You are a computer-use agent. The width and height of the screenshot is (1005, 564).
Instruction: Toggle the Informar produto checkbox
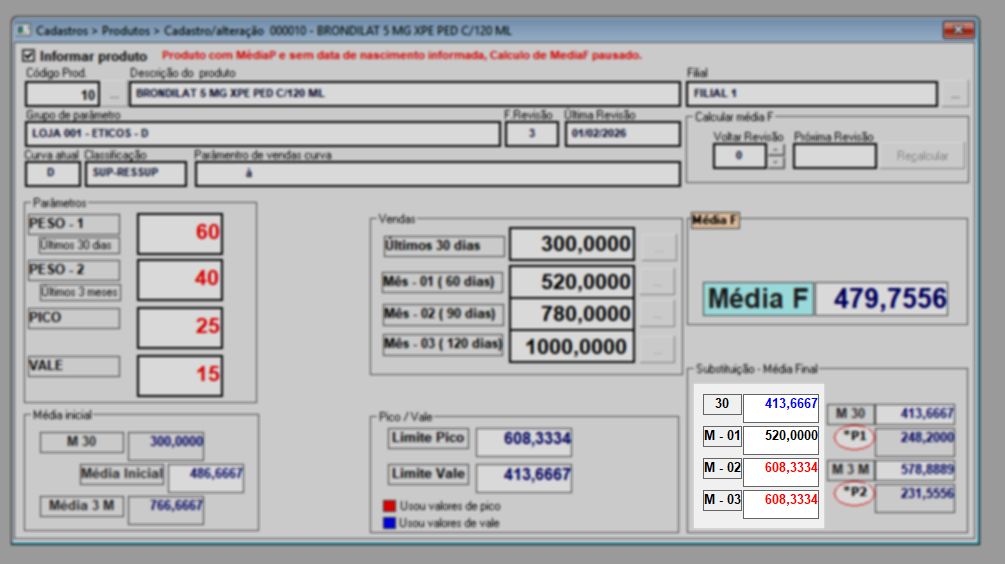28,56
